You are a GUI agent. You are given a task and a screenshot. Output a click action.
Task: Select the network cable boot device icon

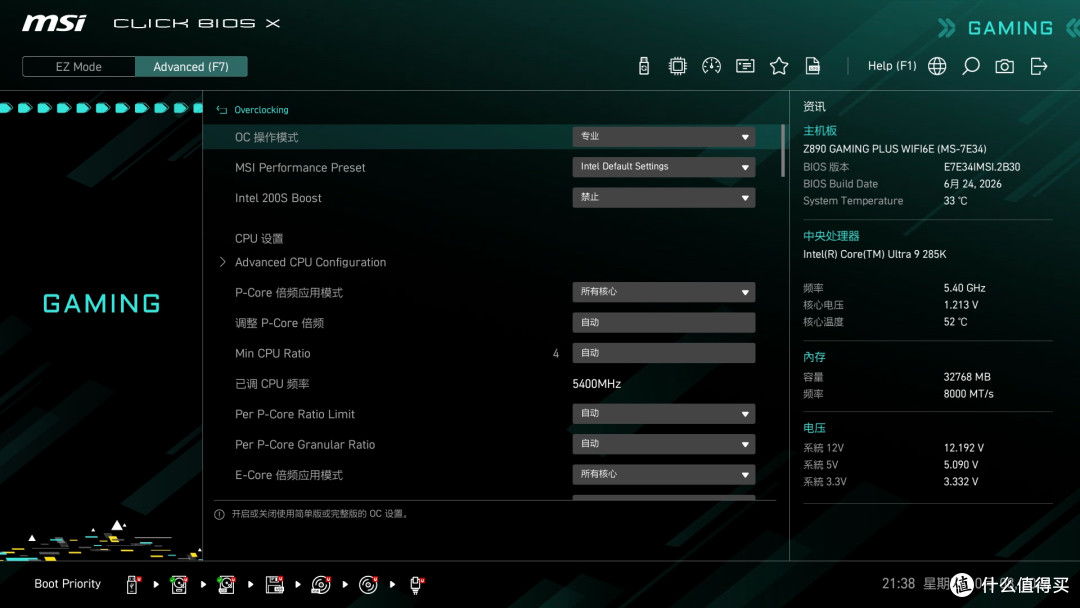tap(416, 585)
